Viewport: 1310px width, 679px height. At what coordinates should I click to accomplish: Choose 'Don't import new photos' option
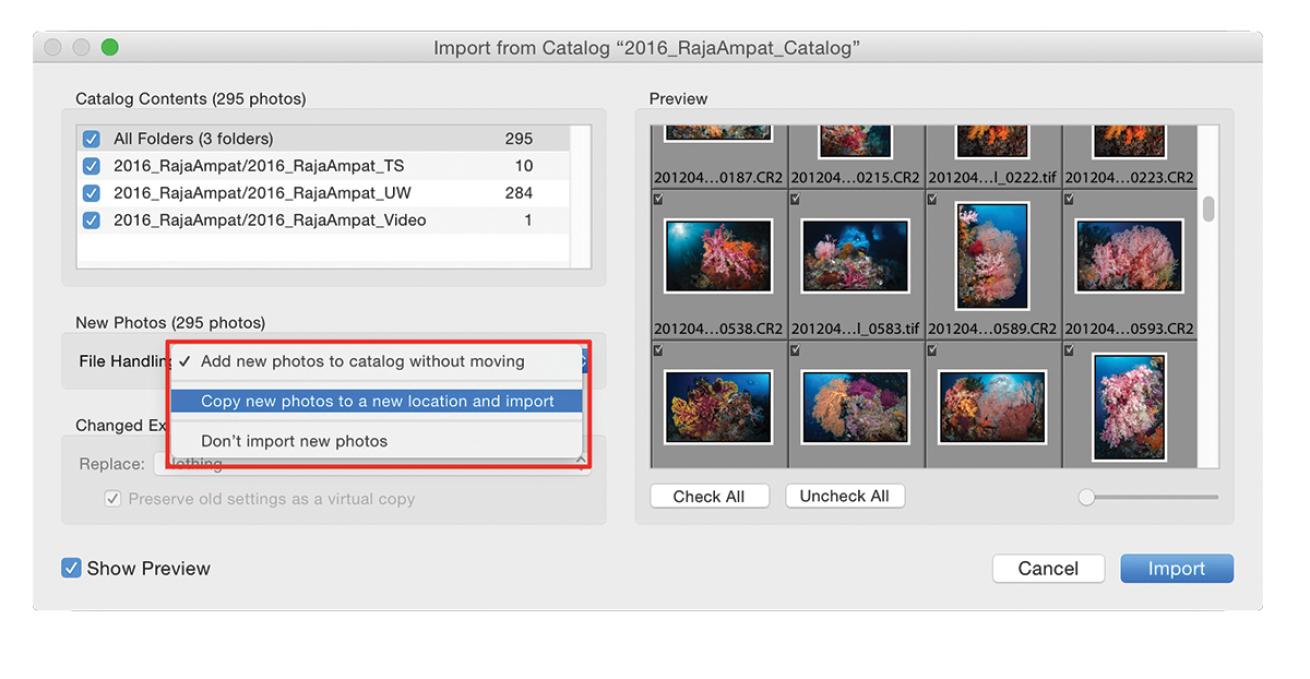click(294, 441)
